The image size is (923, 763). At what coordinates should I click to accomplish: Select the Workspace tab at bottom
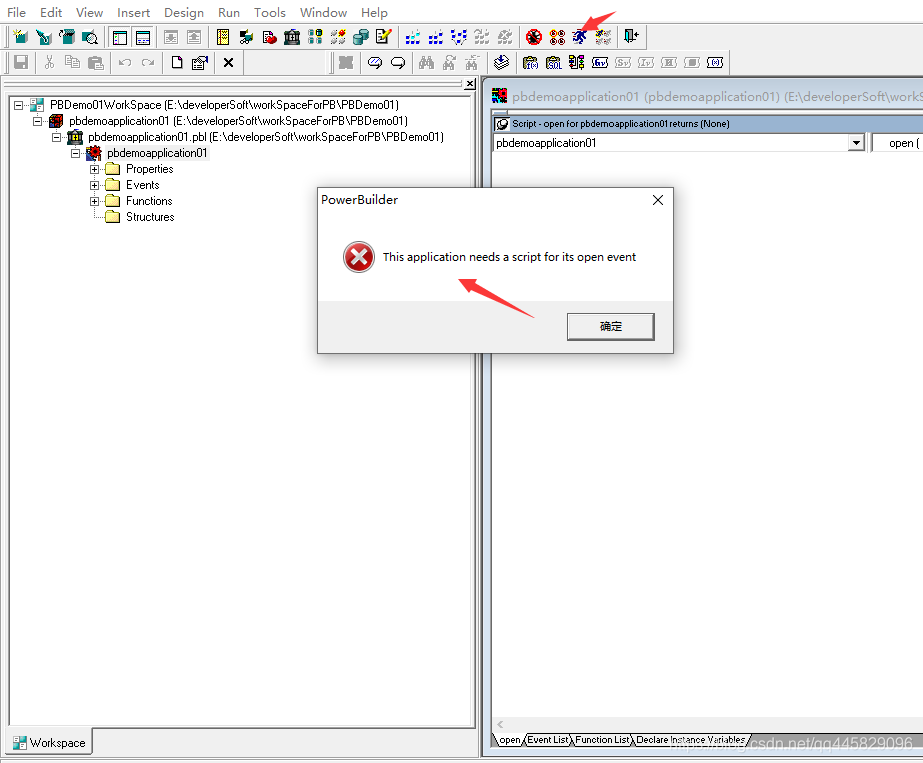tap(49, 743)
